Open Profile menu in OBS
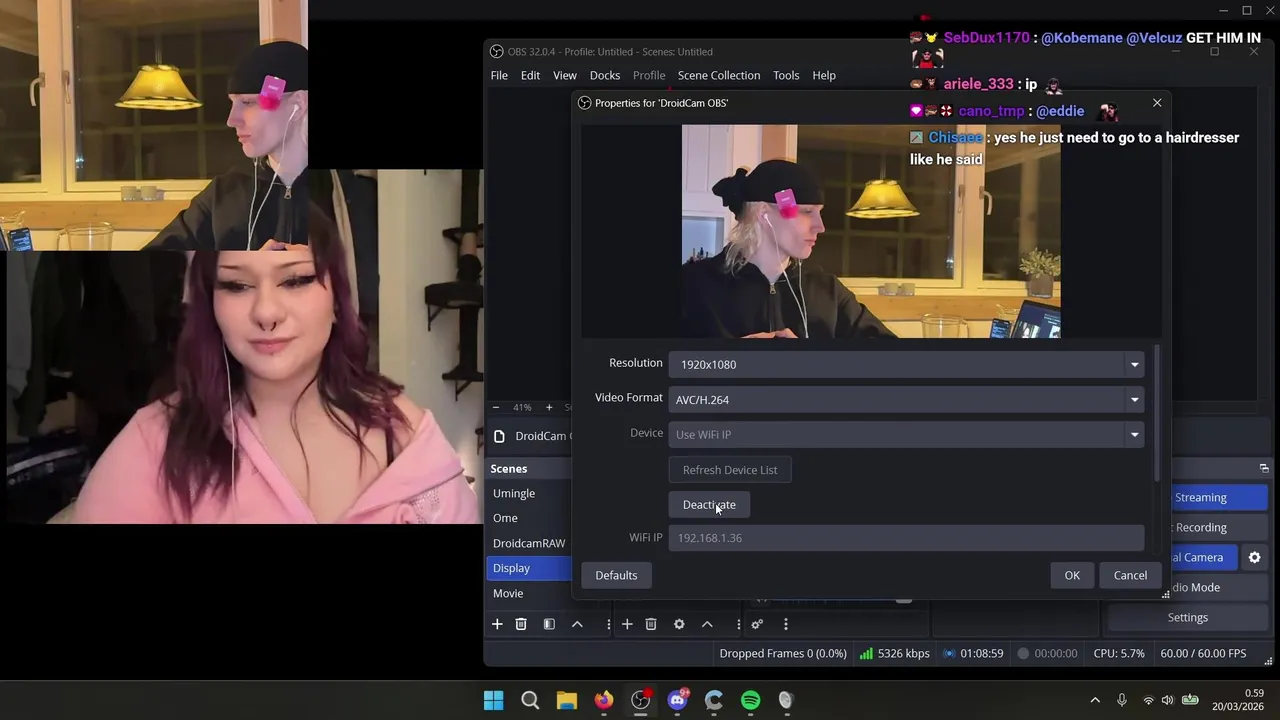 click(649, 75)
